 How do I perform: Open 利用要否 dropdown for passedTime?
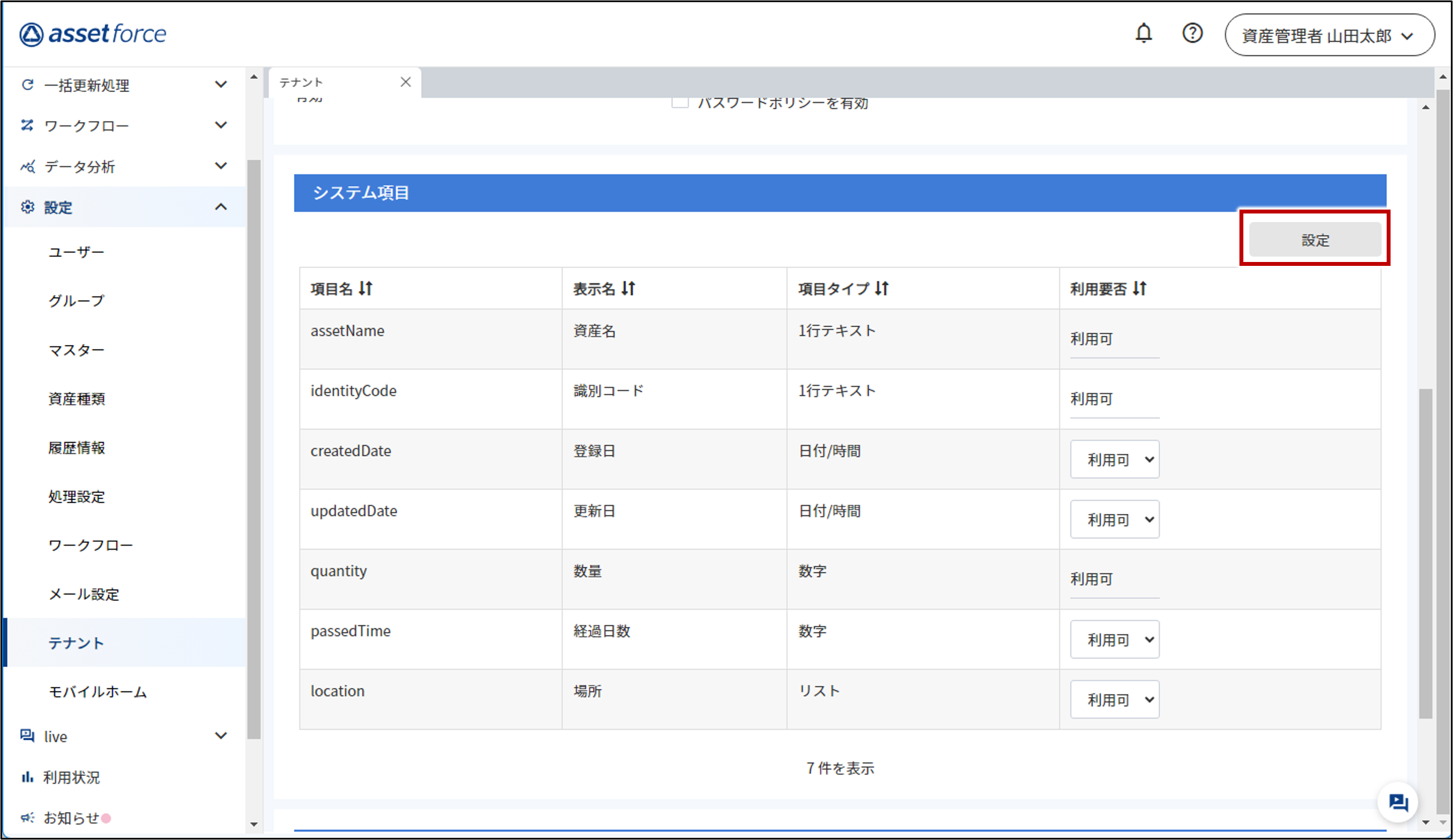pos(1115,639)
